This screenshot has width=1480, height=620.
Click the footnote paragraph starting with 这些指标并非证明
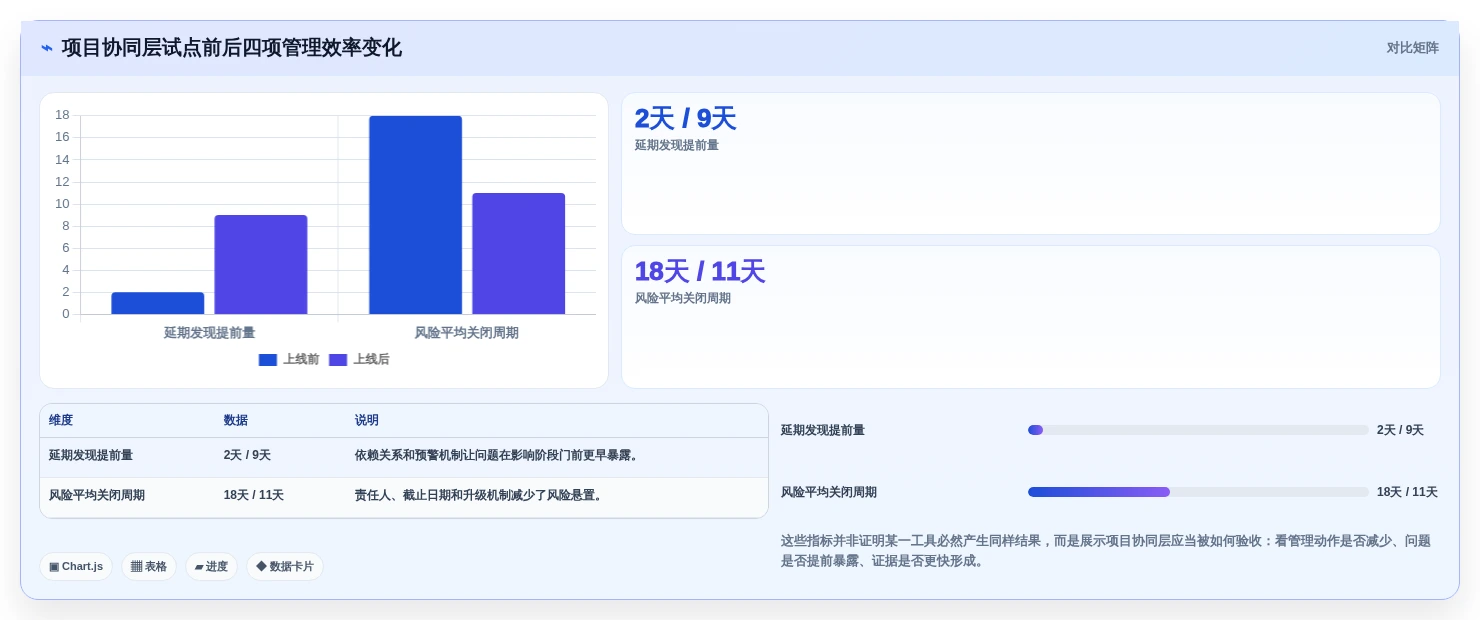1106,551
